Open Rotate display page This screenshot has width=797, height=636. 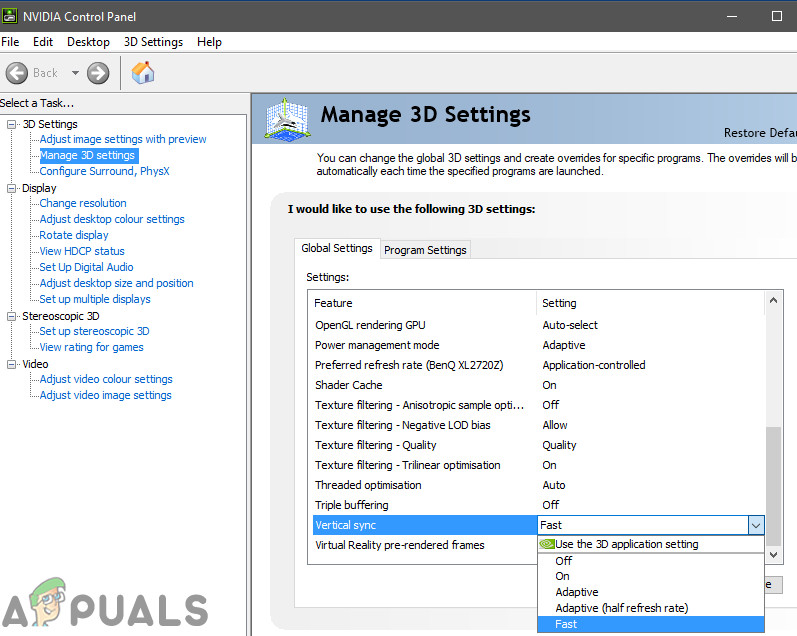tap(74, 235)
